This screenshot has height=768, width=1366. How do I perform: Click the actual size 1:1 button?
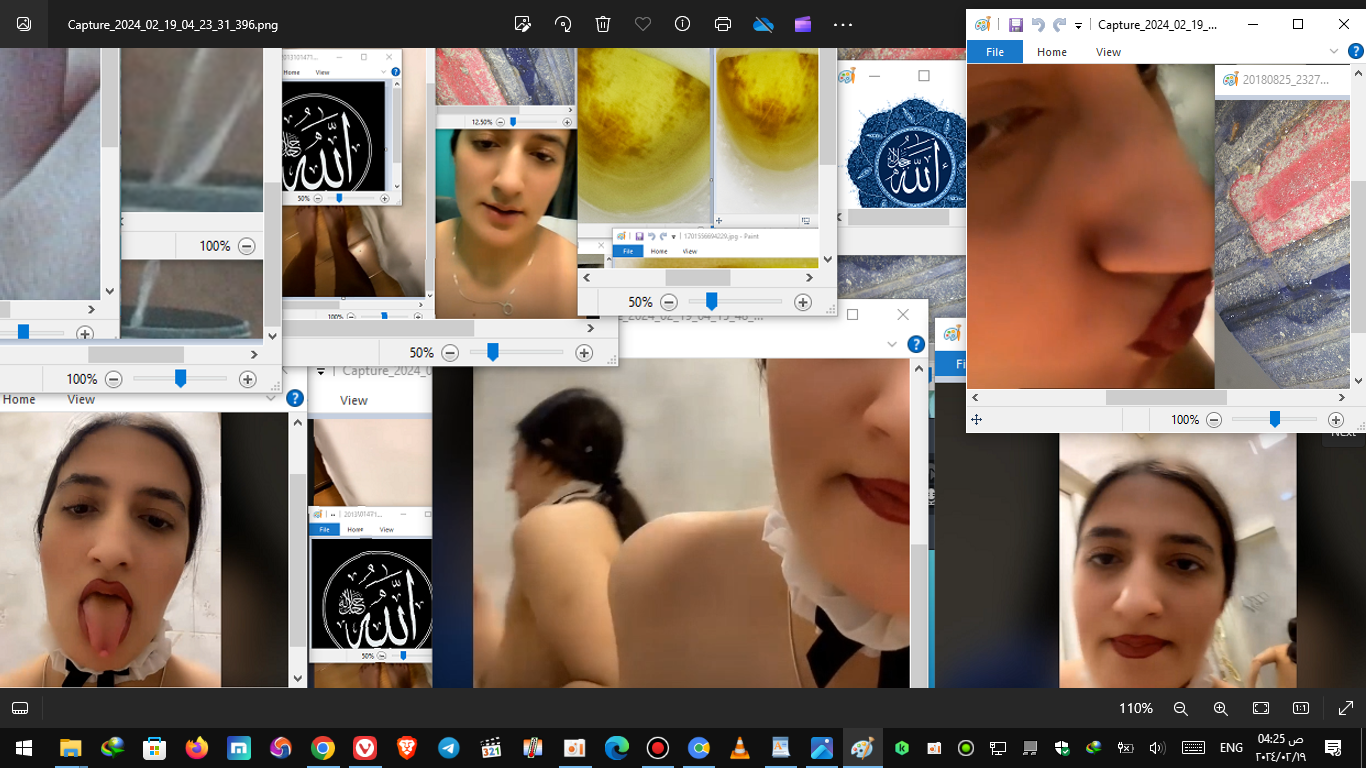pos(1301,708)
